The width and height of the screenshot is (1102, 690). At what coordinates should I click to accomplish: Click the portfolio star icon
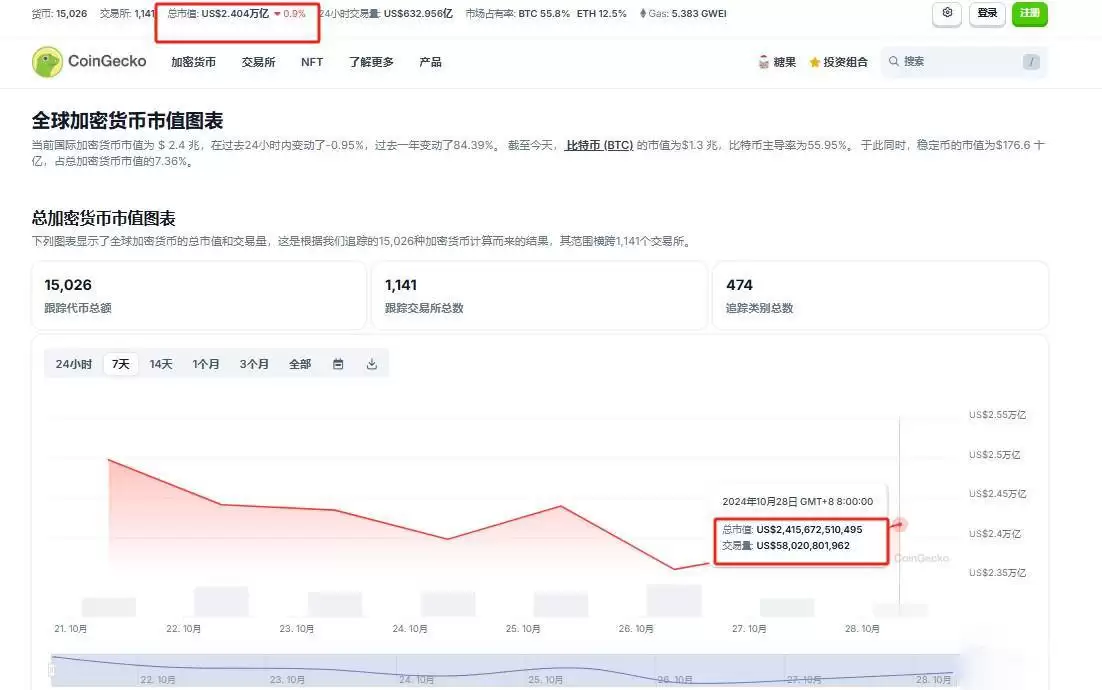click(815, 62)
